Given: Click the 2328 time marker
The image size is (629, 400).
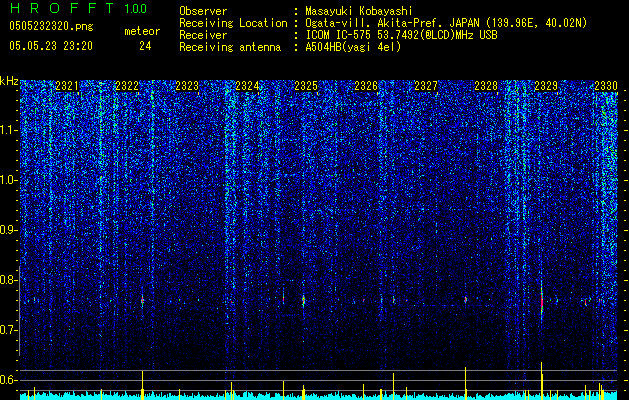Looking at the screenshot, I should 486,86.
